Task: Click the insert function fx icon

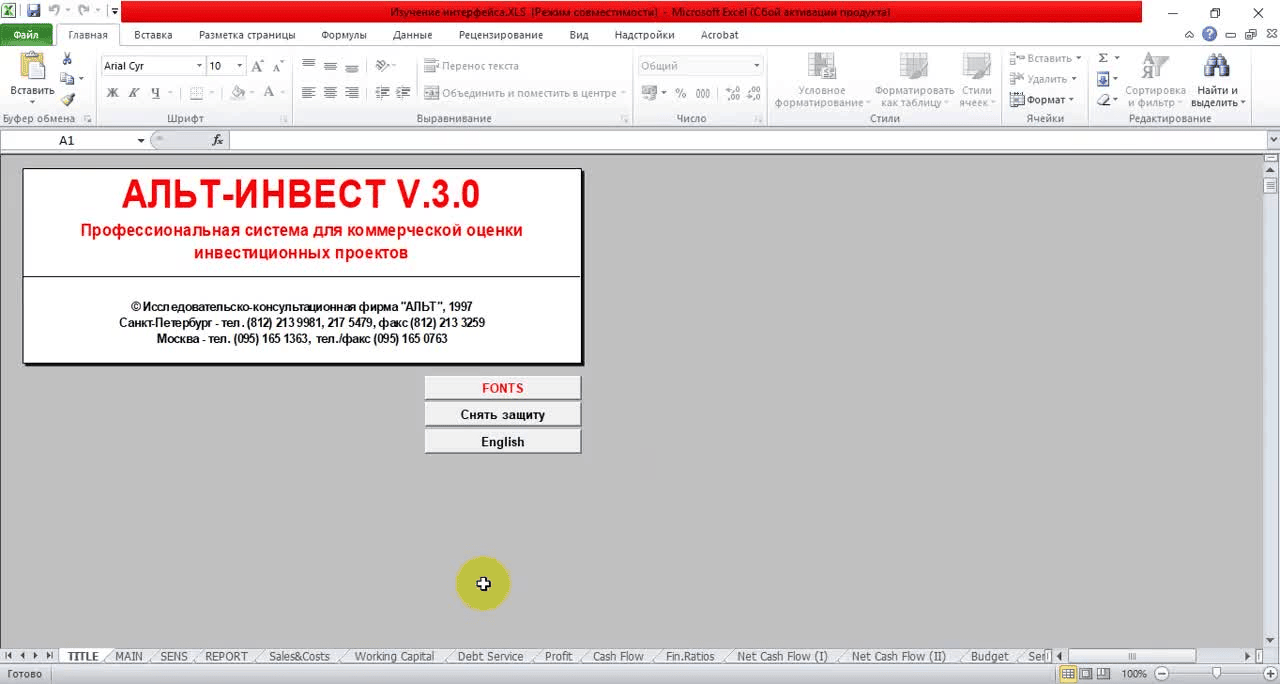Action: tap(217, 141)
